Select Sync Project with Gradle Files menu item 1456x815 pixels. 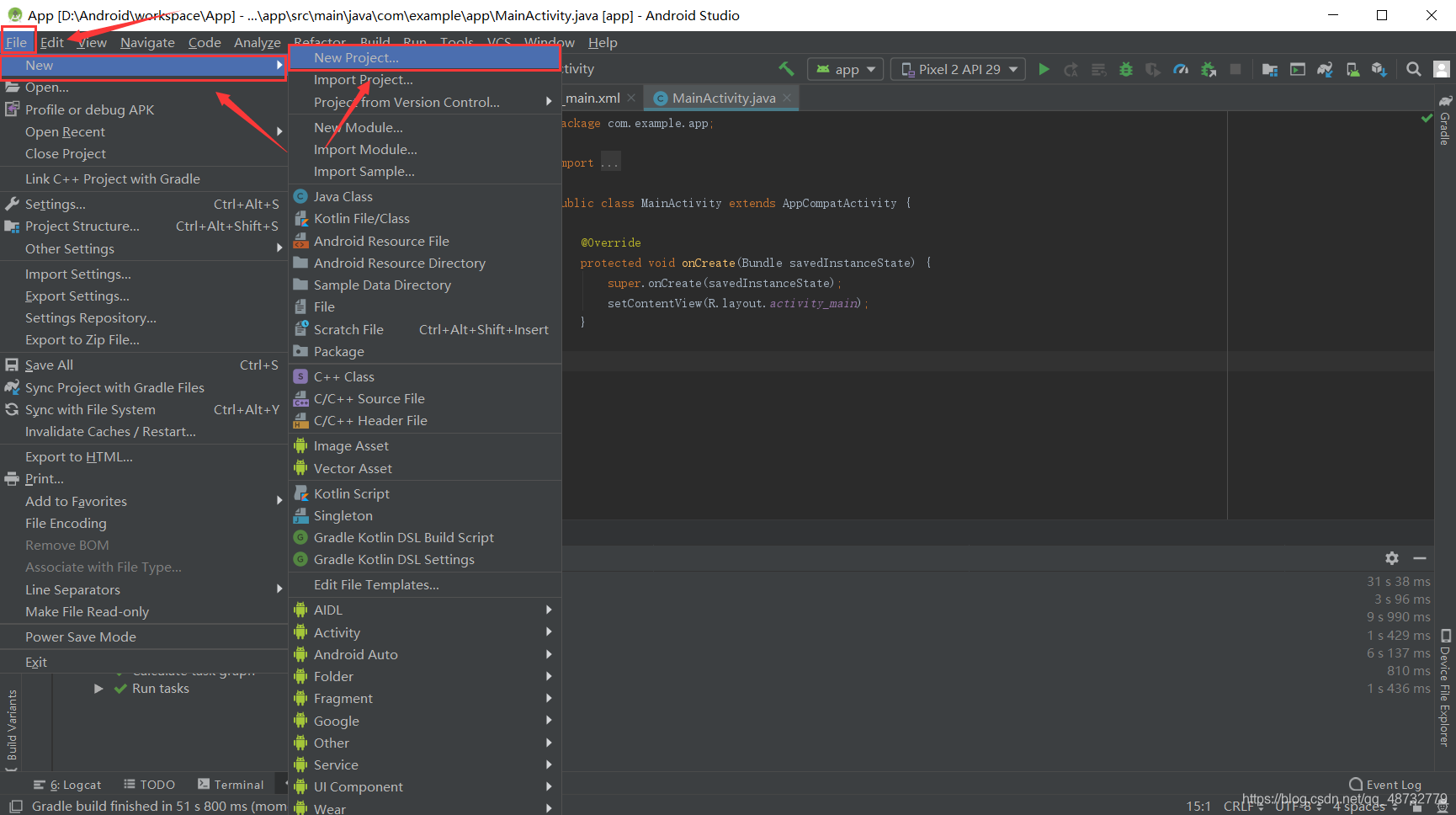(143, 387)
